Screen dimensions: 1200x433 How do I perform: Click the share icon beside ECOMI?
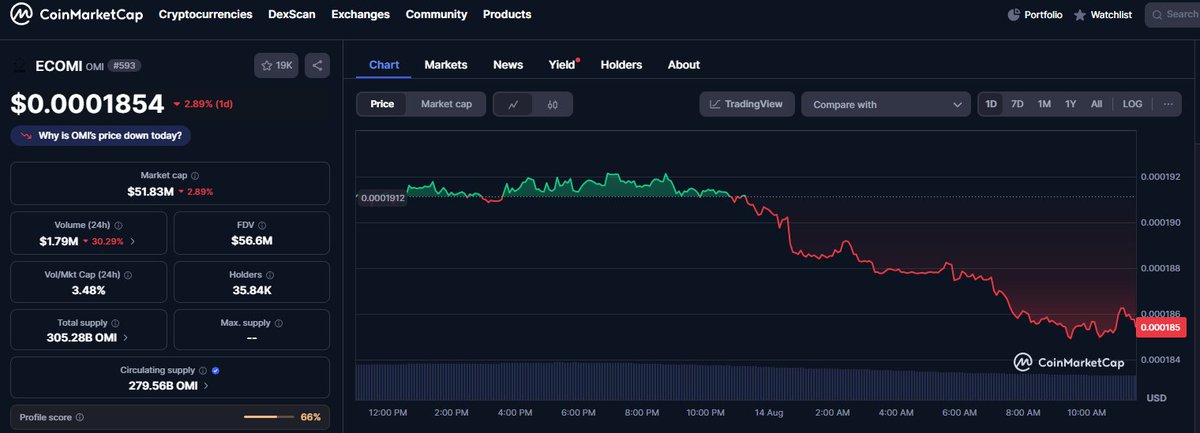[317, 66]
